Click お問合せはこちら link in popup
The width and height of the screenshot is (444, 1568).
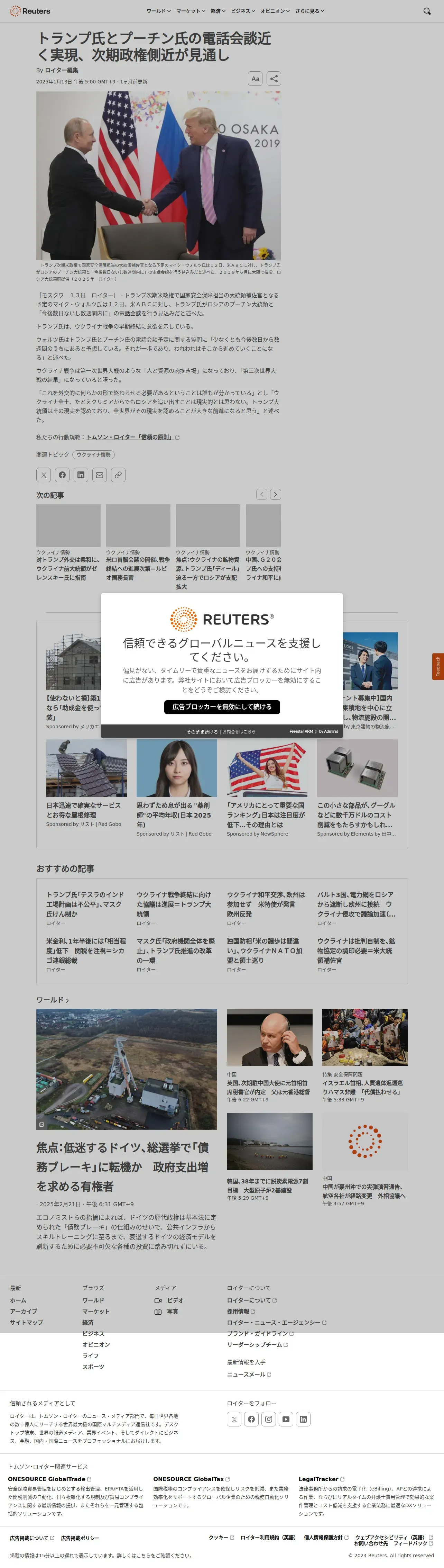239,732
